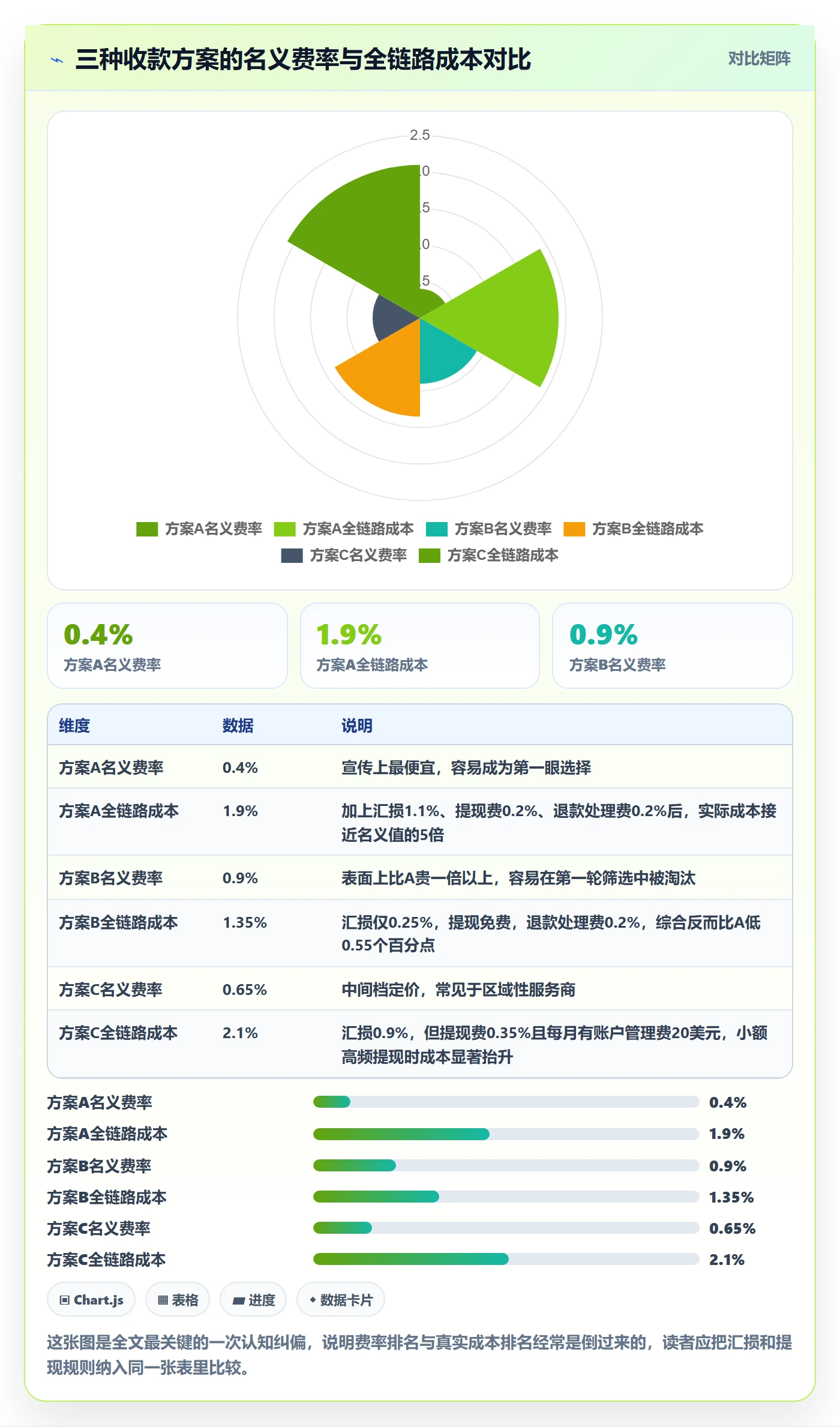
Task: Toggle the 方案B全链路成本 legend entry
Action: click(x=633, y=529)
